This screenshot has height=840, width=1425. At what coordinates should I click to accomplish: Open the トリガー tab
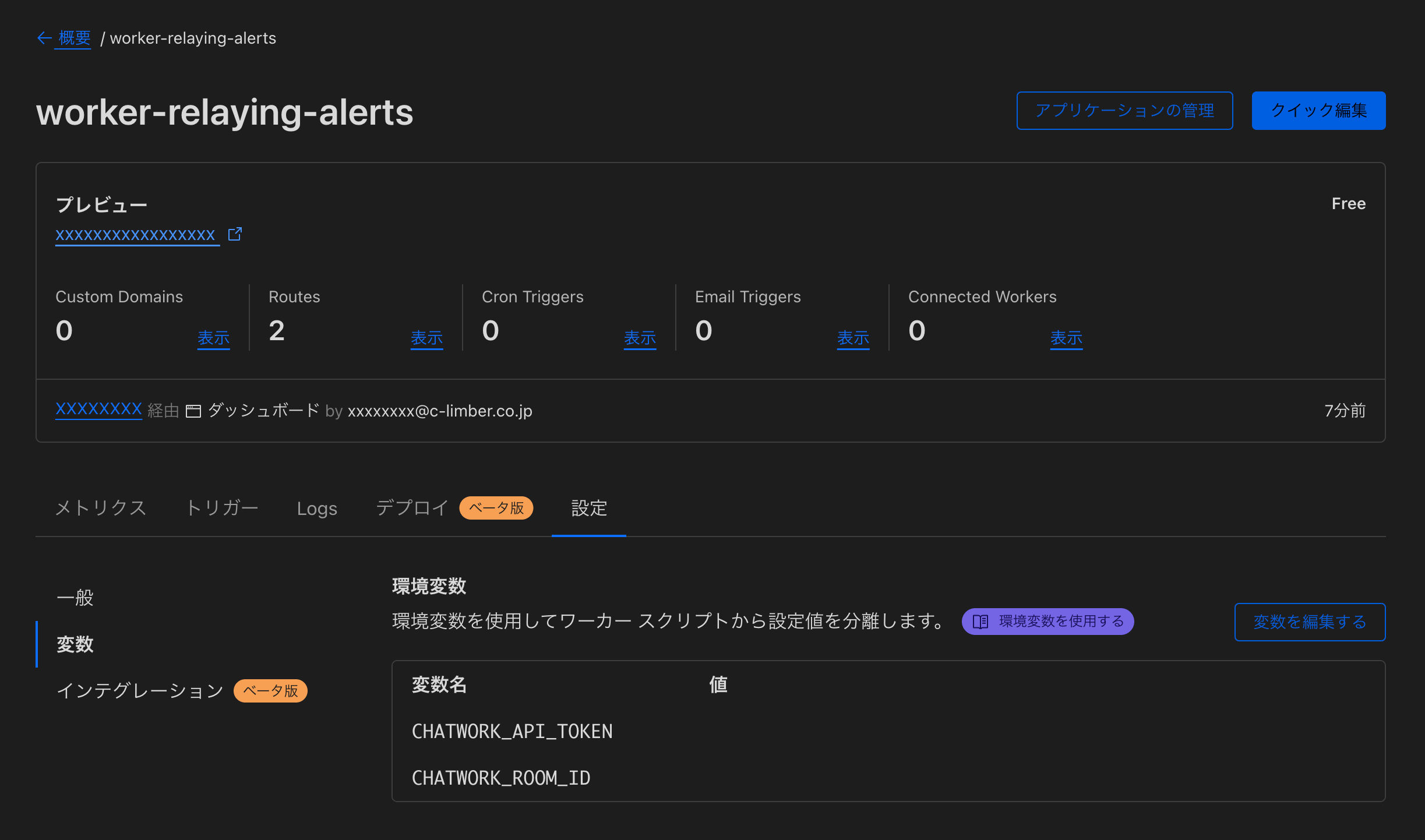223,509
